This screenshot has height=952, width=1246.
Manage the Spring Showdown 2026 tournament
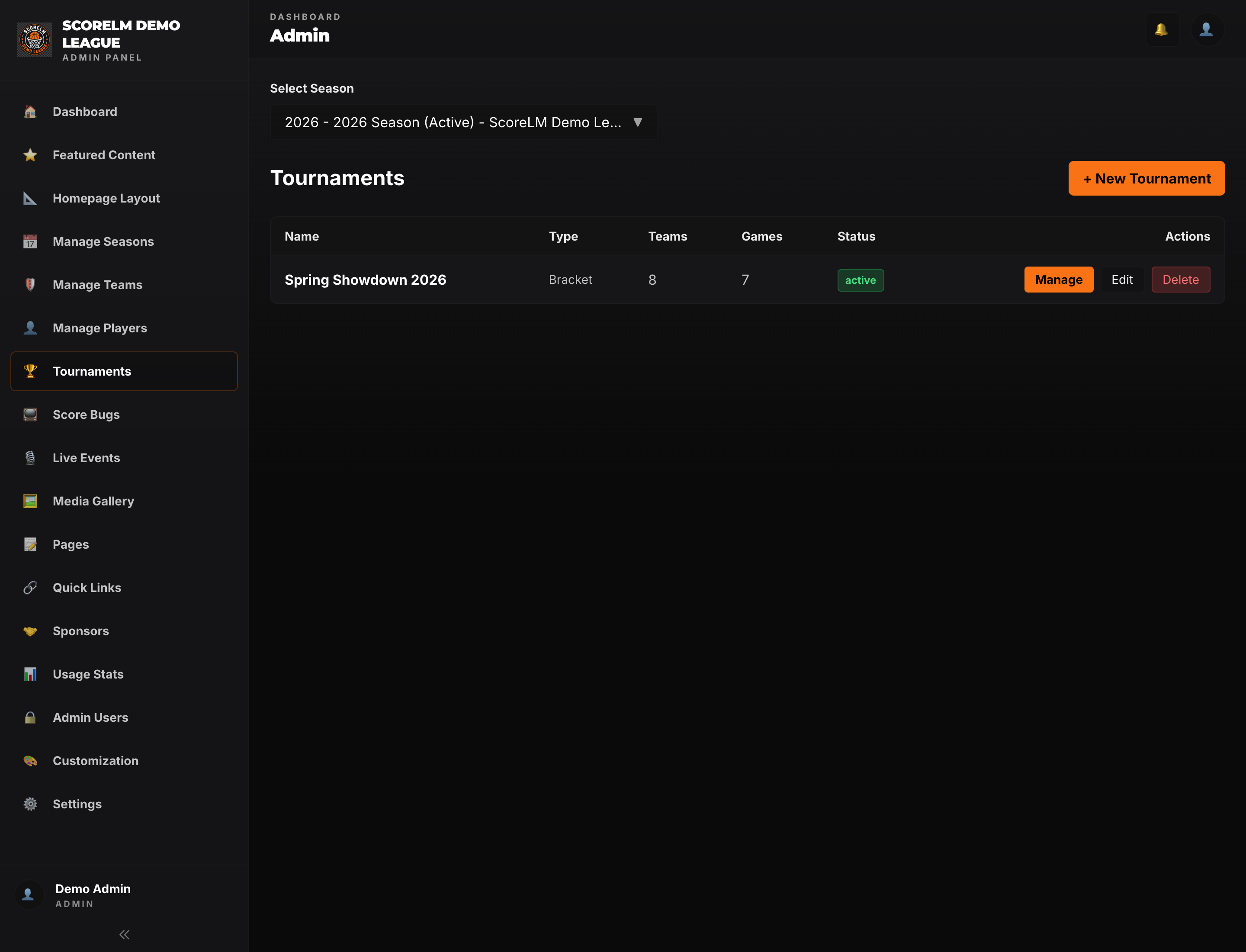pyautogui.click(x=1058, y=280)
